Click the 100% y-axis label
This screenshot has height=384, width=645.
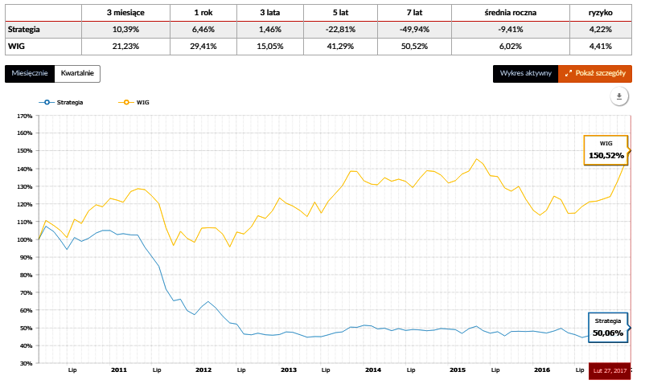click(x=24, y=240)
